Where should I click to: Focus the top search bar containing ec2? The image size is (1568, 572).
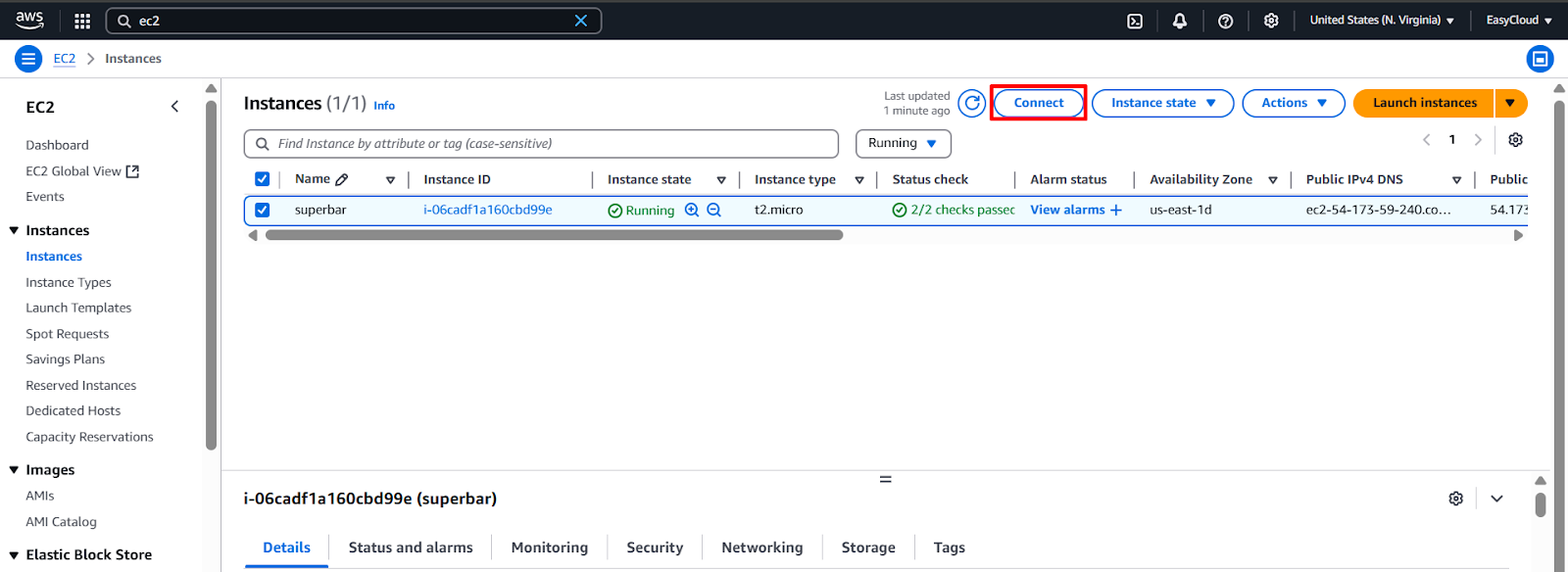tap(353, 21)
